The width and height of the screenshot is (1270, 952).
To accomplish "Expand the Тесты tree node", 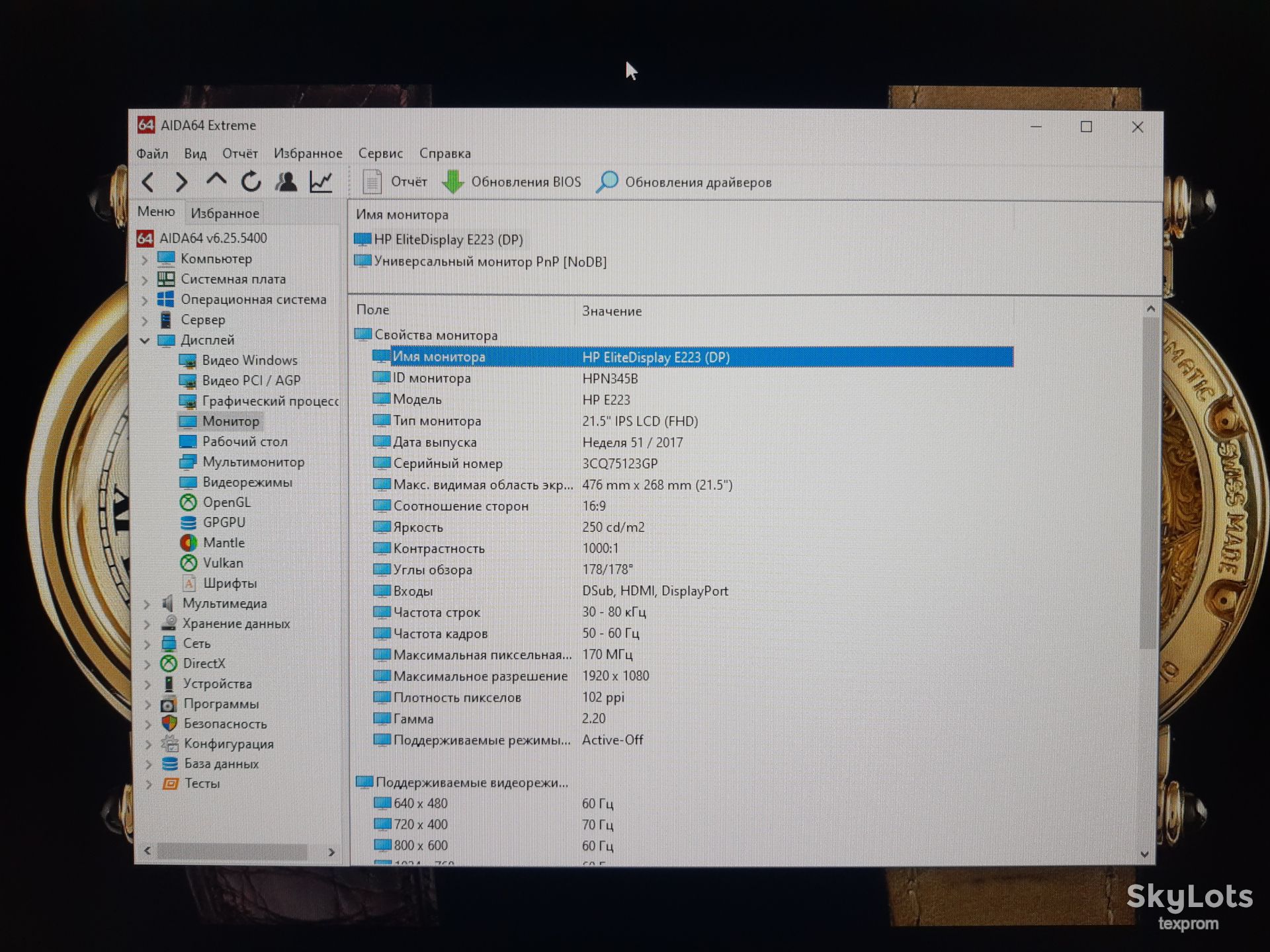I will pyautogui.click(x=149, y=784).
